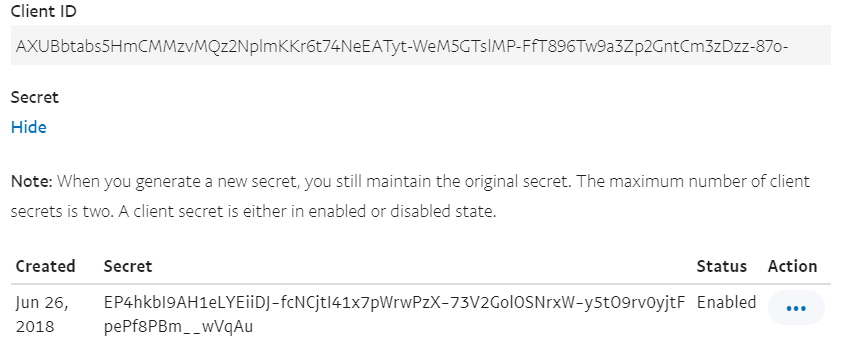
Task: Click the Secret column header in table
Action: click(x=128, y=266)
